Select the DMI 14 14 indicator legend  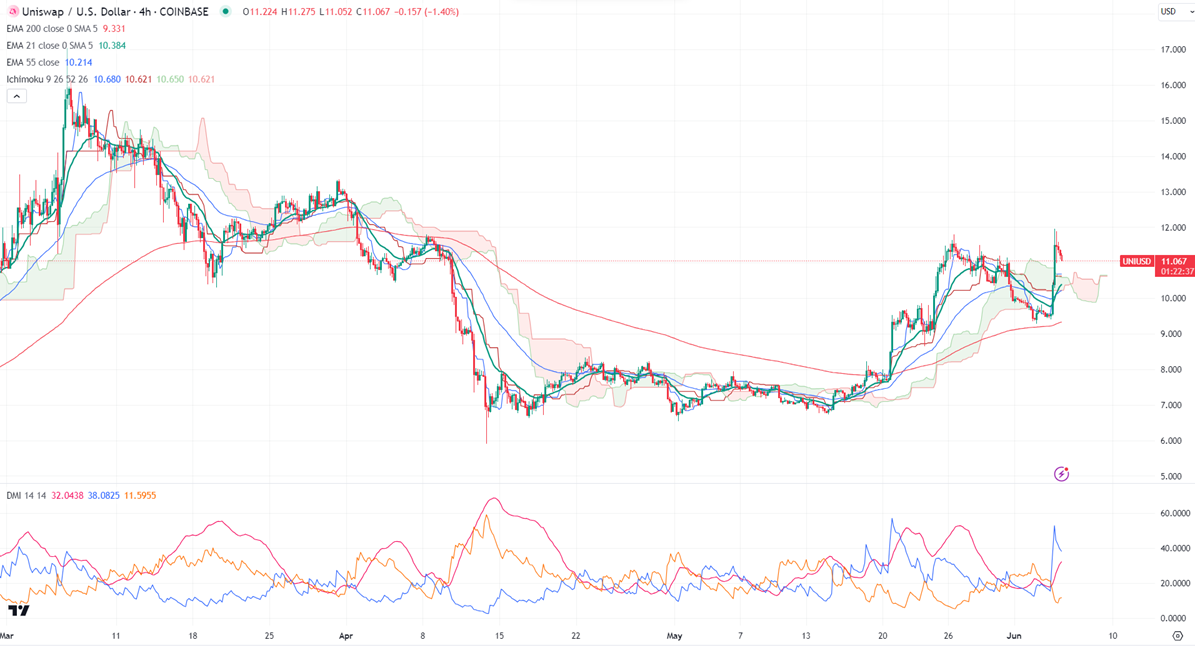click(x=26, y=496)
